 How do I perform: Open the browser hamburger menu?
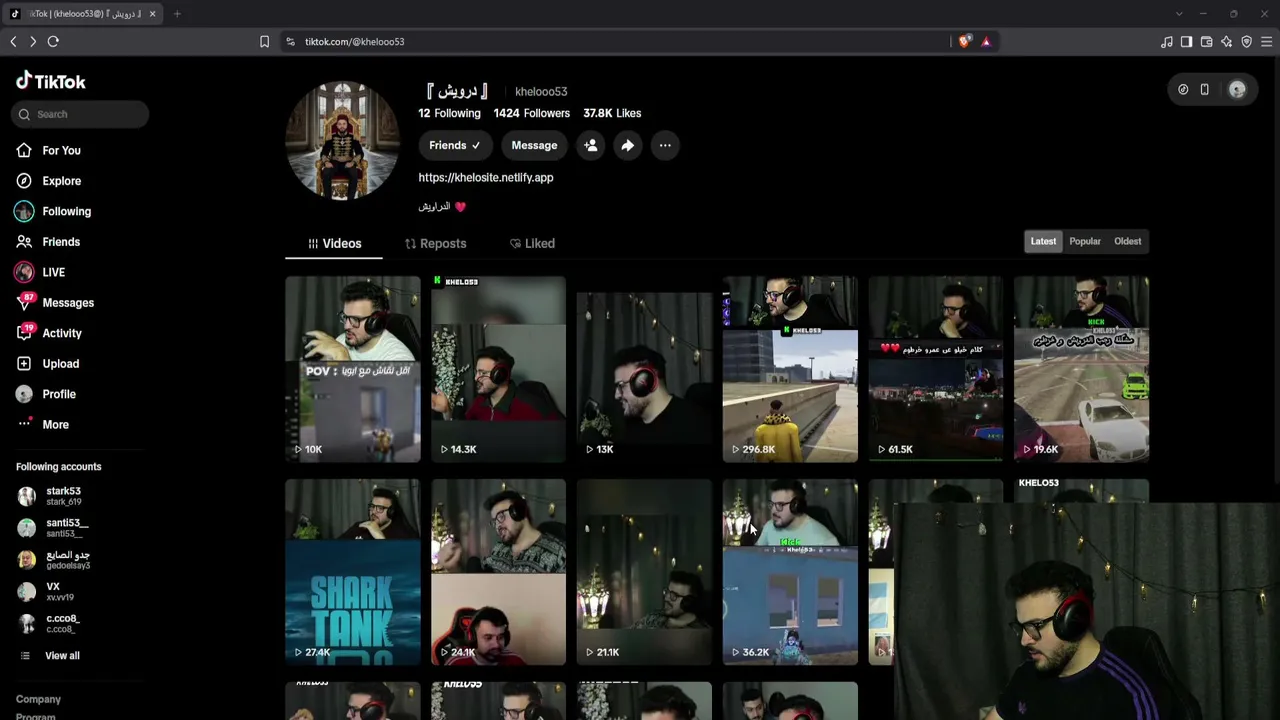1267,42
